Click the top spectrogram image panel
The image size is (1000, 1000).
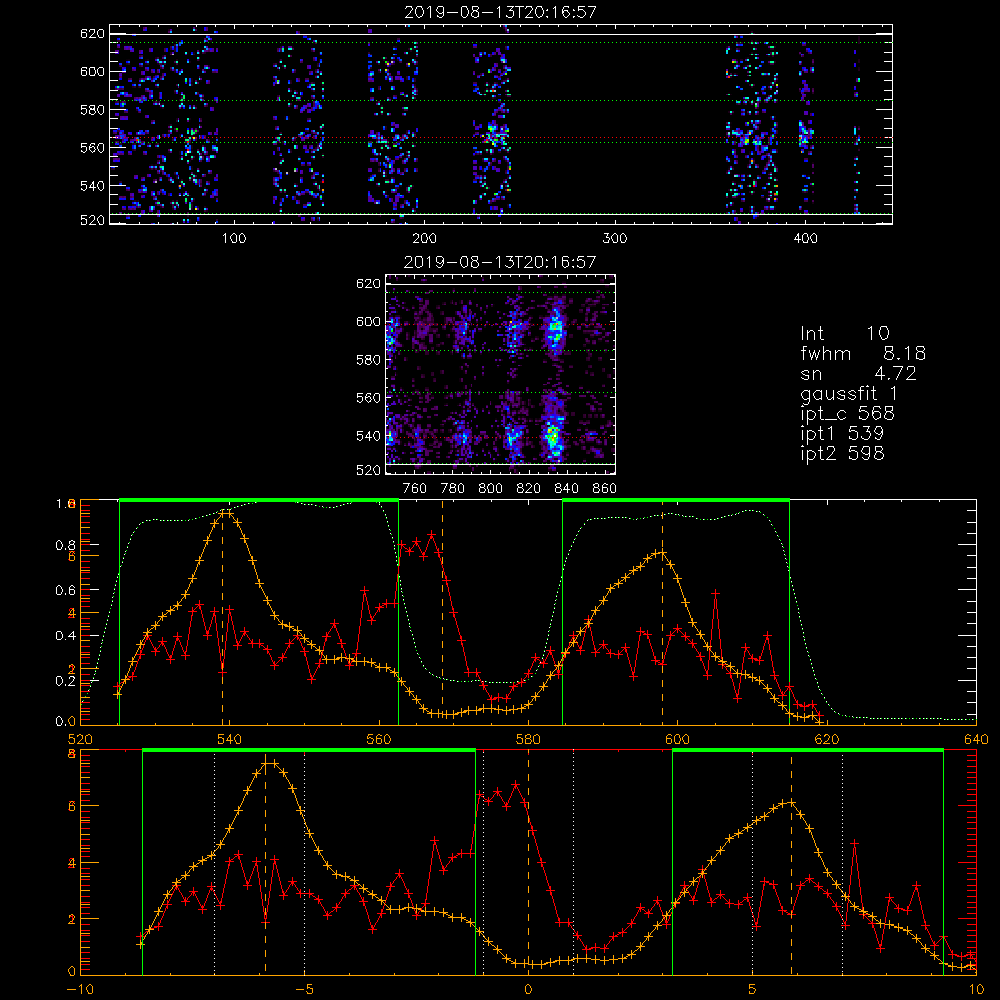[x=501, y=124]
